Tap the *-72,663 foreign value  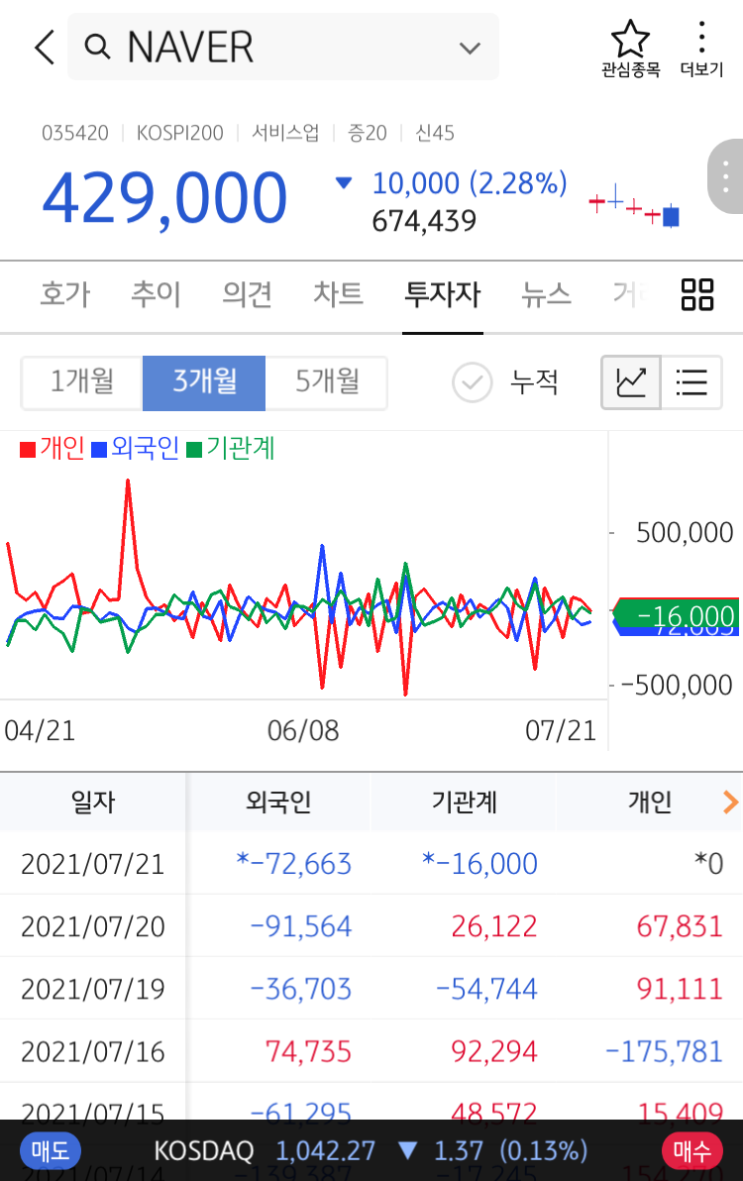point(294,864)
